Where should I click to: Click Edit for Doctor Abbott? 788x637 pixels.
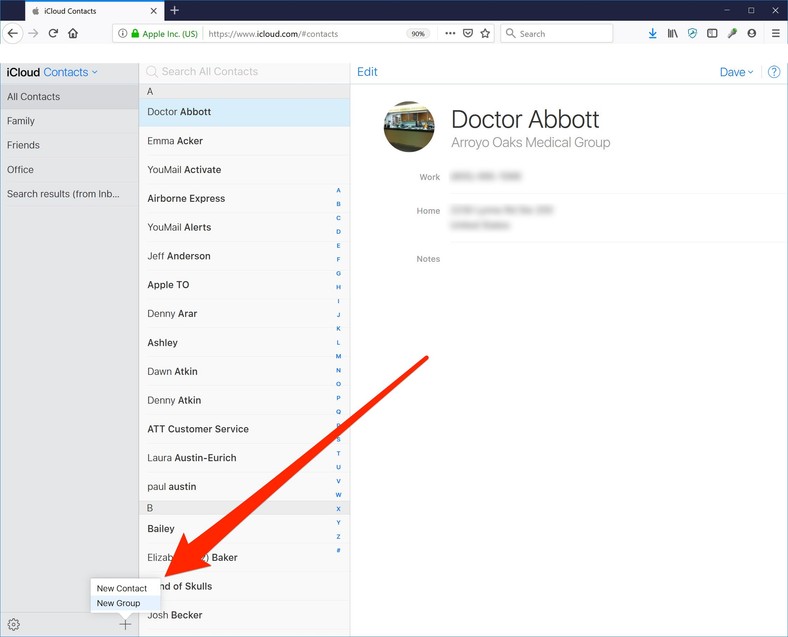click(367, 72)
